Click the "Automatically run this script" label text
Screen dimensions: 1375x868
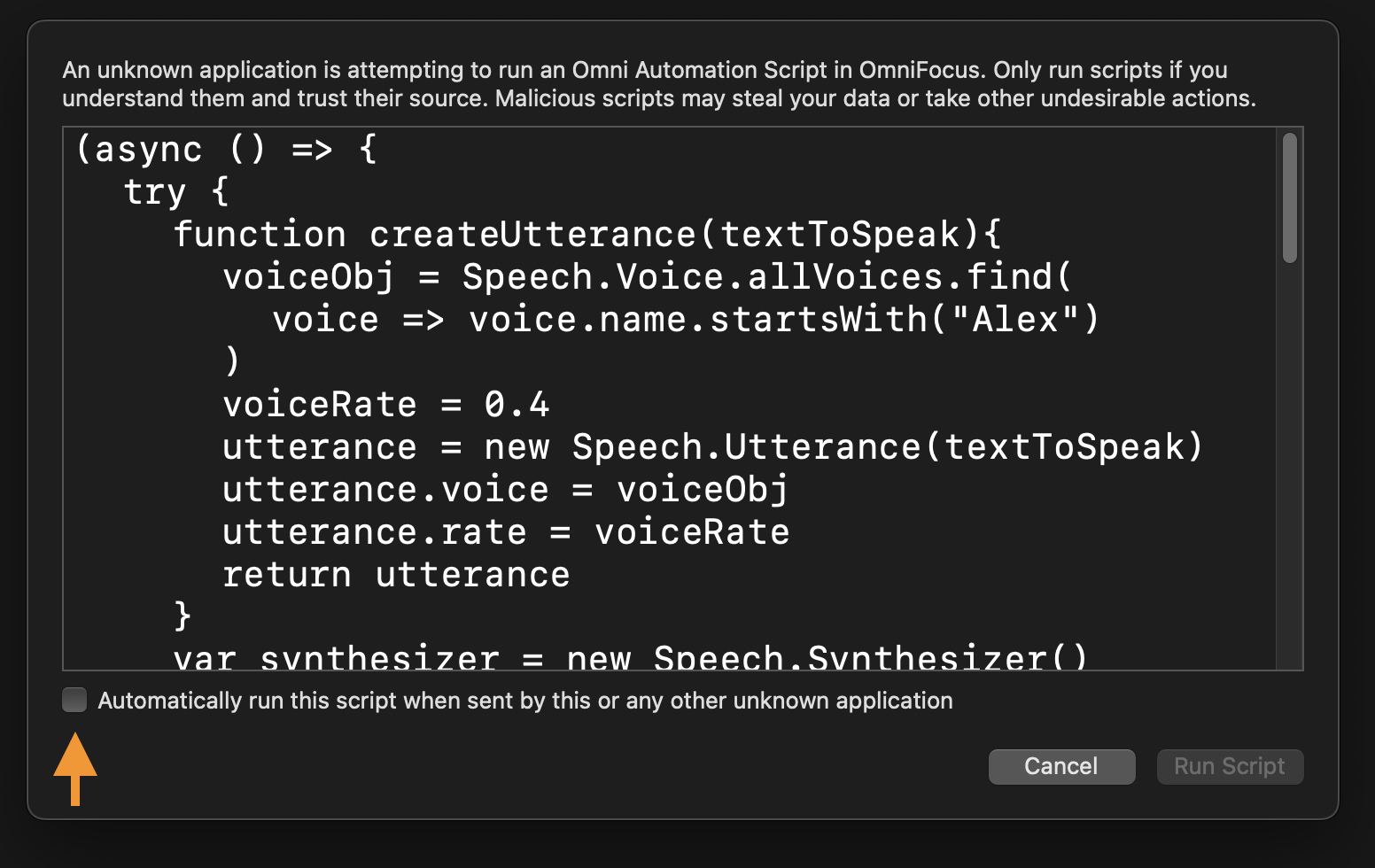tap(525, 701)
